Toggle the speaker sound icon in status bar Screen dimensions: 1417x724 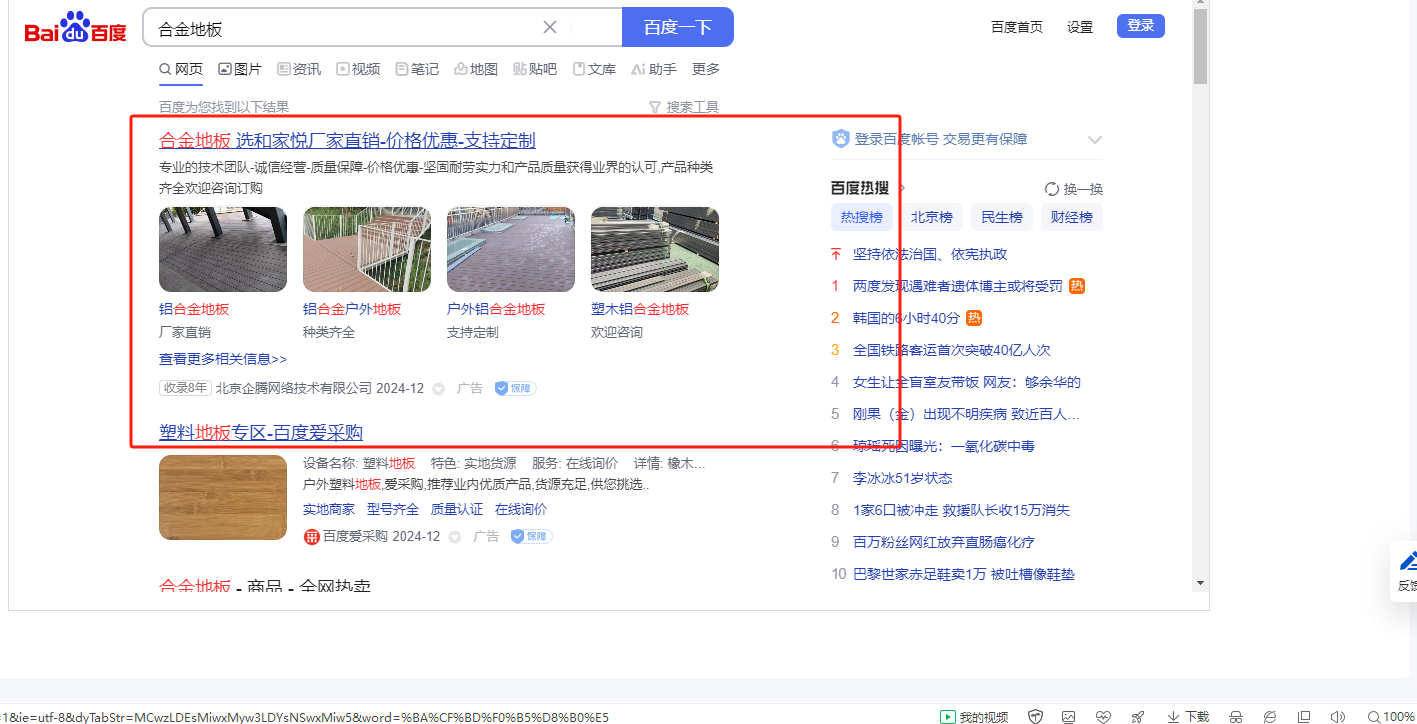(1337, 716)
